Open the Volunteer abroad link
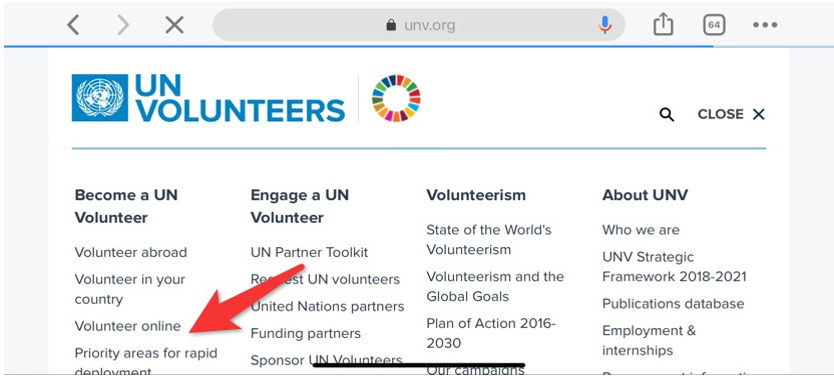This screenshot has height=380, width=834. pos(131,252)
